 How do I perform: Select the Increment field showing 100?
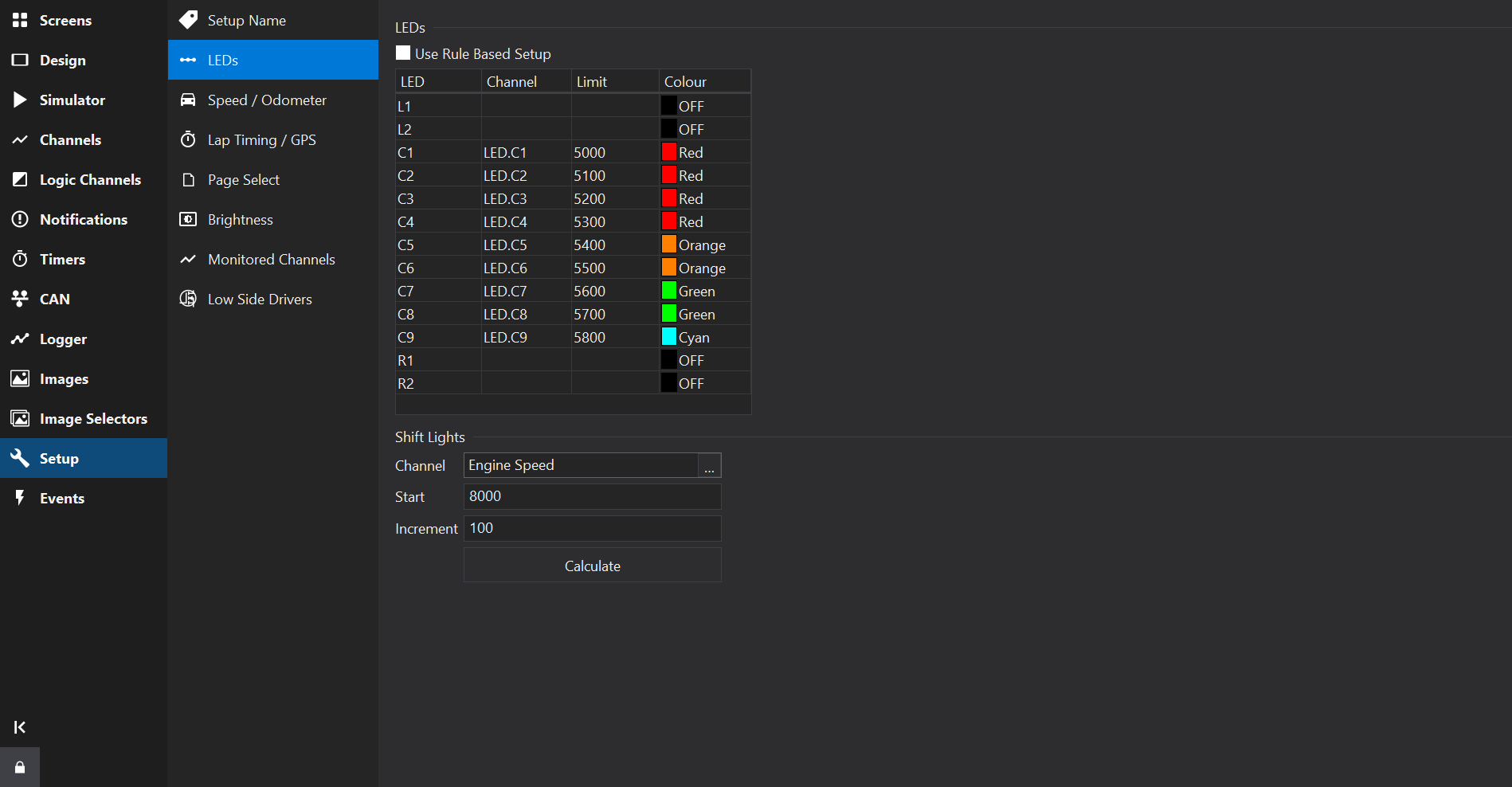[592, 528]
